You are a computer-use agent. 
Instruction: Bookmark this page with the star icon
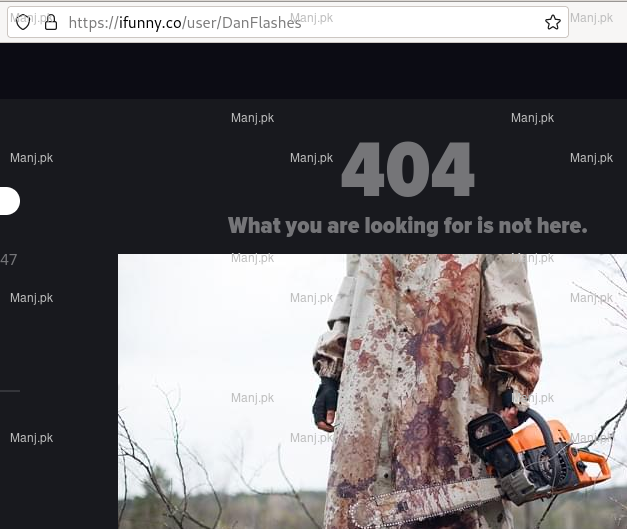(552, 23)
